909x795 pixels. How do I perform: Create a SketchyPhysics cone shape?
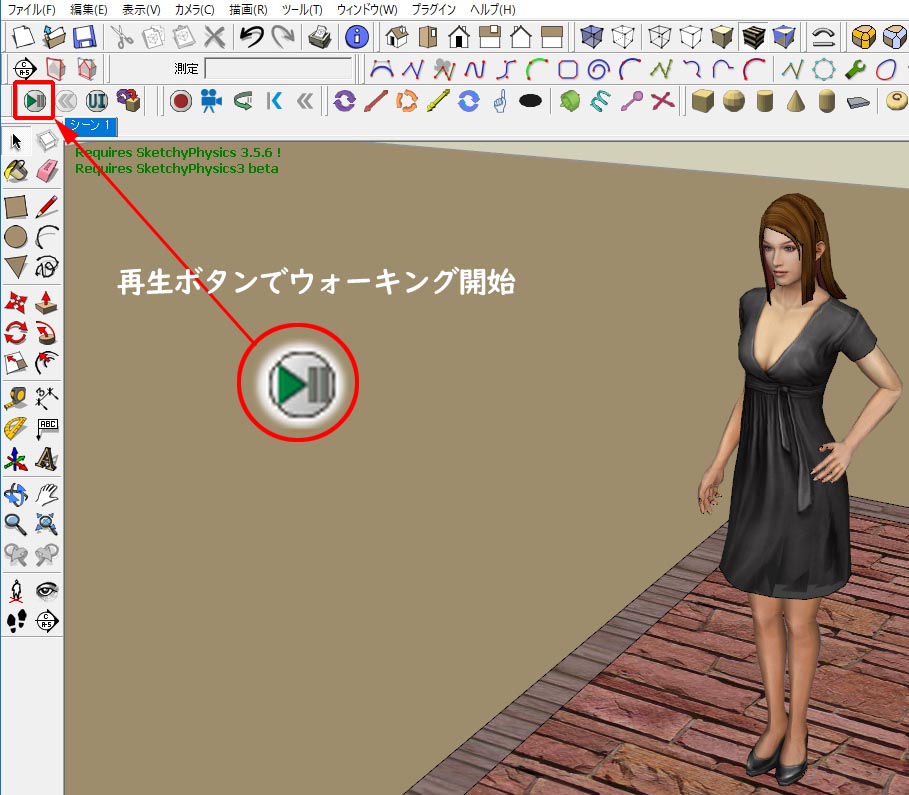pos(796,101)
